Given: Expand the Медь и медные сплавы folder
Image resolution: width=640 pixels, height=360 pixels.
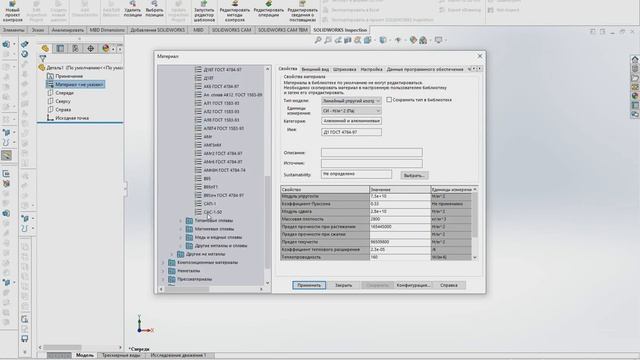Looking at the screenshot, I should coord(180,238).
